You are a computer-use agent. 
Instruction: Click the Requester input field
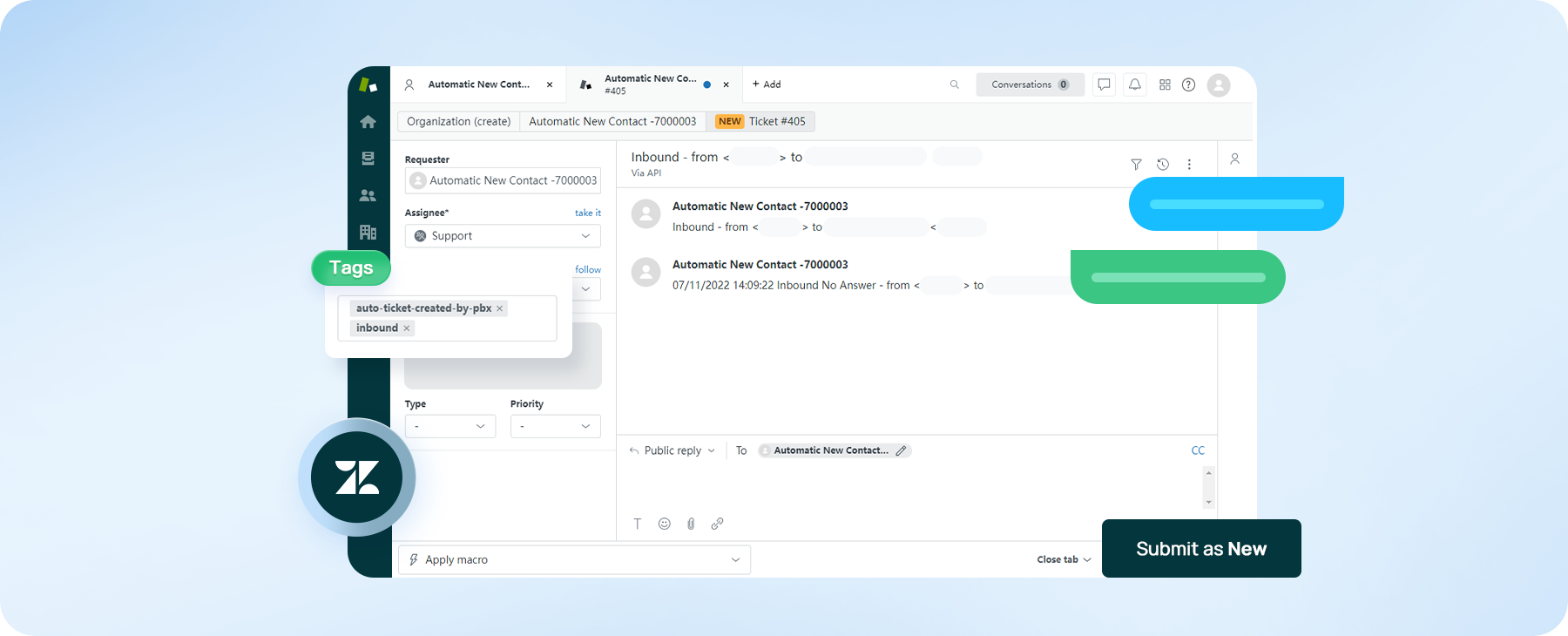point(503,180)
